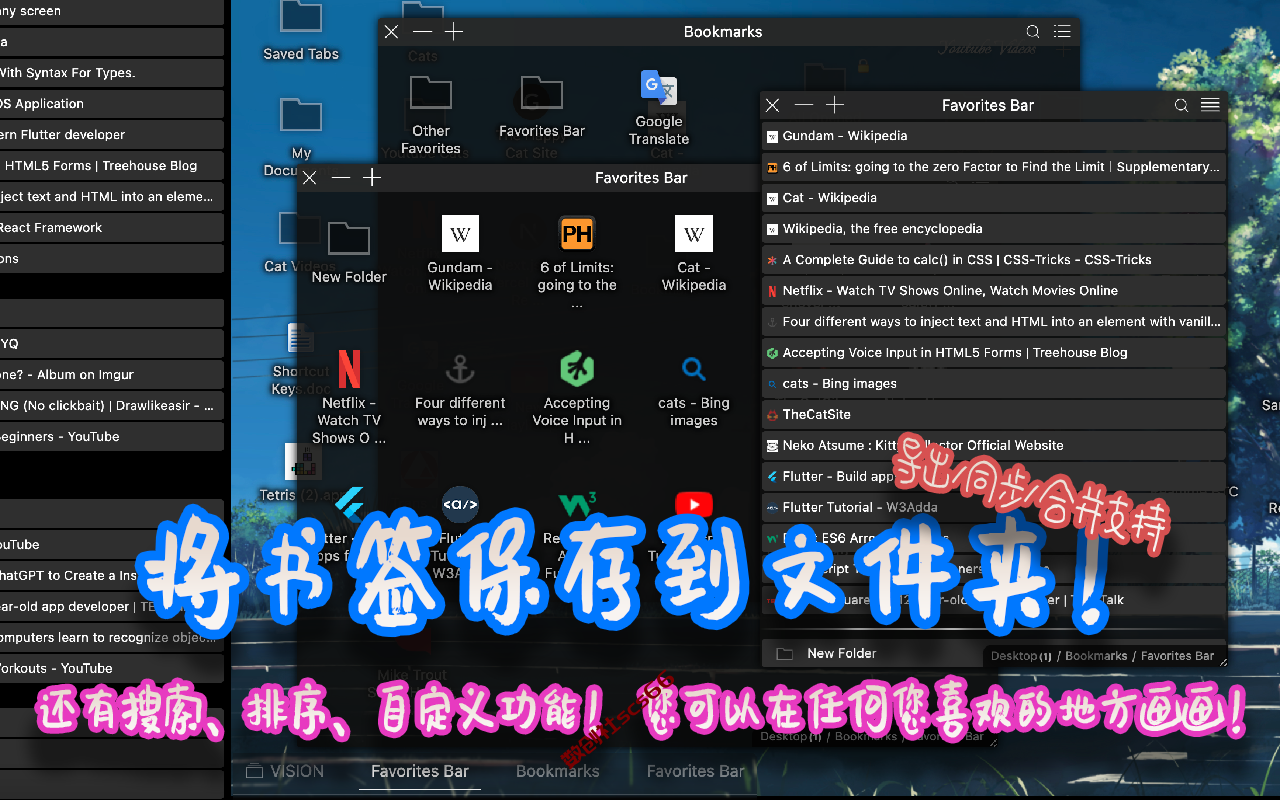The height and width of the screenshot is (800, 1280).
Task: Open '6 of Limits: going to the zero' row
Action: point(993,167)
